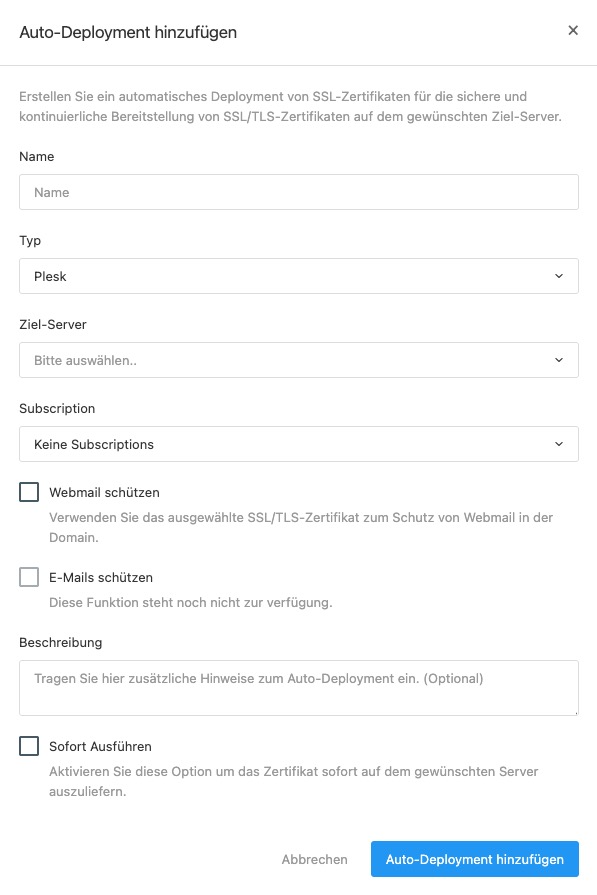
Task: Click the 'E-Mails schützen' label text
Action: click(x=101, y=577)
